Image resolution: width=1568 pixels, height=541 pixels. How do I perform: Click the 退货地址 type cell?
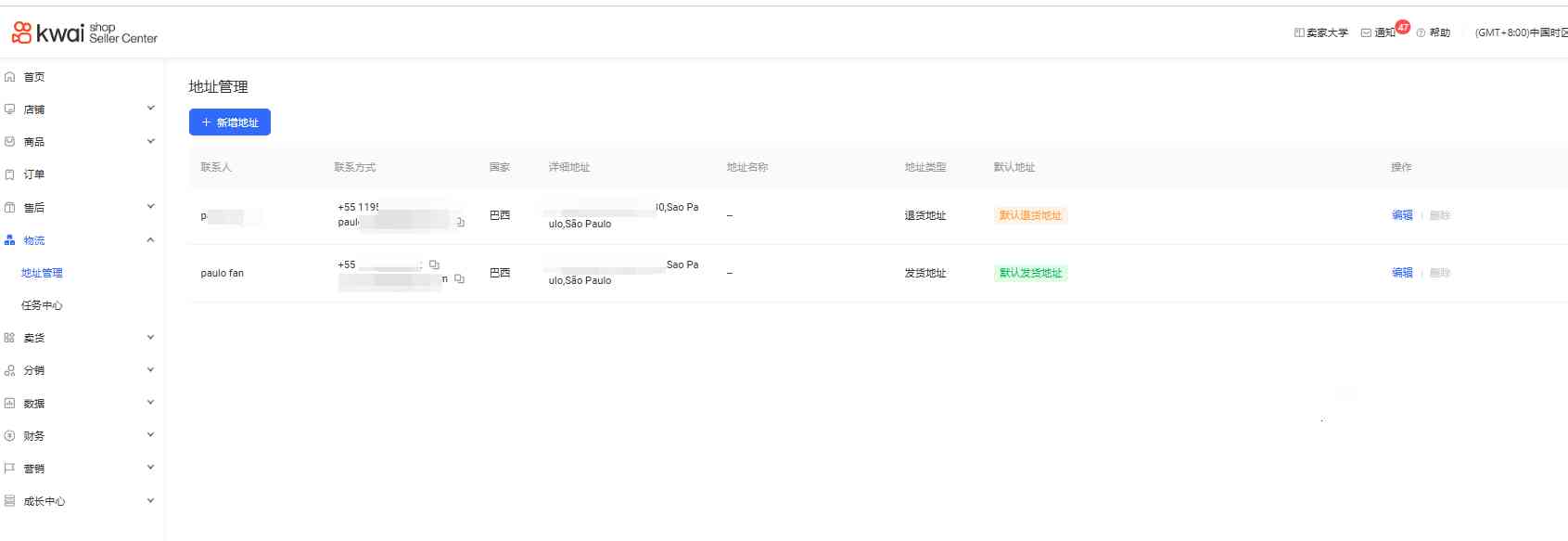click(x=925, y=215)
